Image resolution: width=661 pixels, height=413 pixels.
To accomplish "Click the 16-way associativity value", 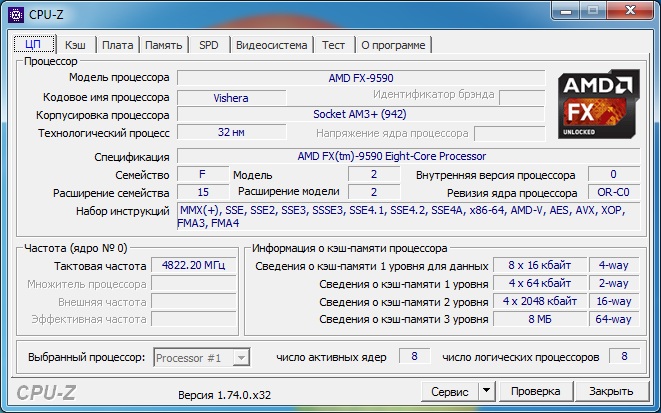I will pyautogui.click(x=614, y=301).
